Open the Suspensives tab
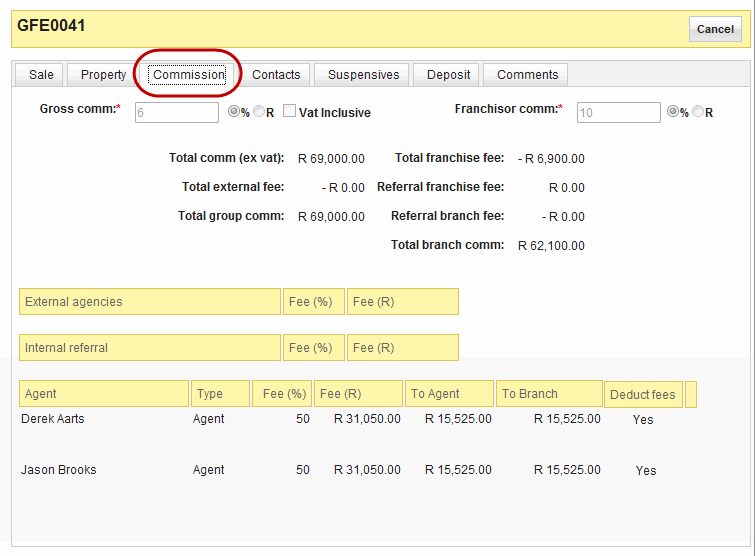This screenshot has height=556, width=755. coord(363,75)
